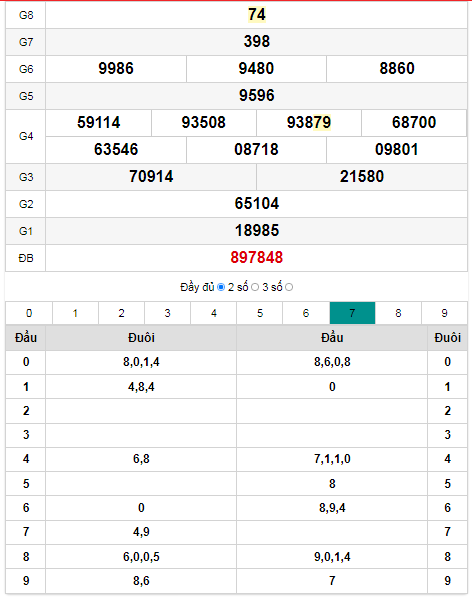
Task: Click the G3 number 21580
Action: [x=362, y=176]
